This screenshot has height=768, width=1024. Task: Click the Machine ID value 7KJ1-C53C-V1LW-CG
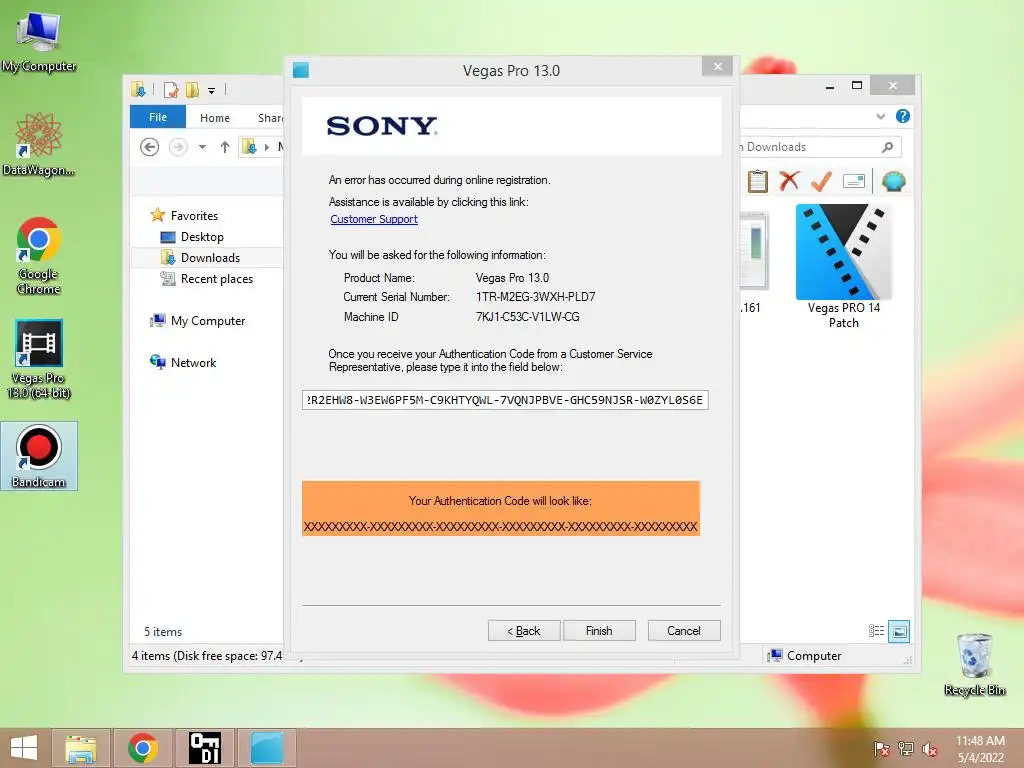527,317
